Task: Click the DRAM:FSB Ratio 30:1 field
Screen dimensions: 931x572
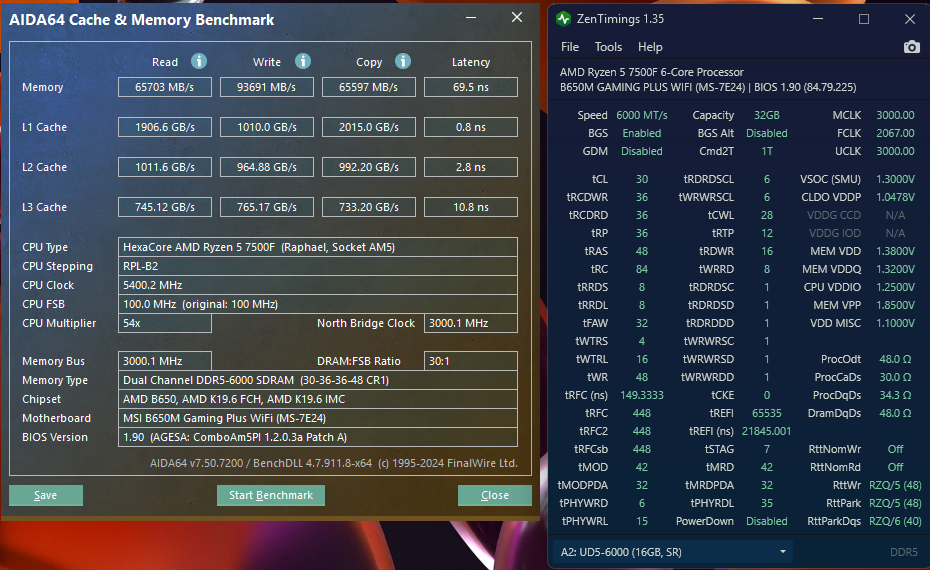Action: (x=471, y=361)
